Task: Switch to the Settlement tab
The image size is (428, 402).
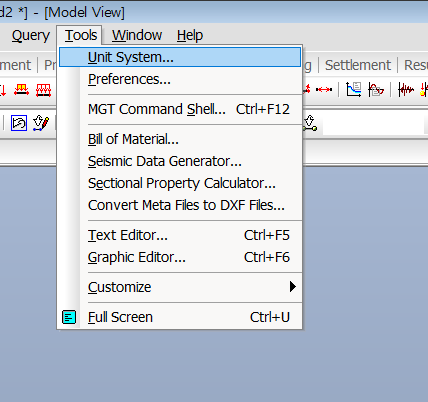Action: pos(358,65)
